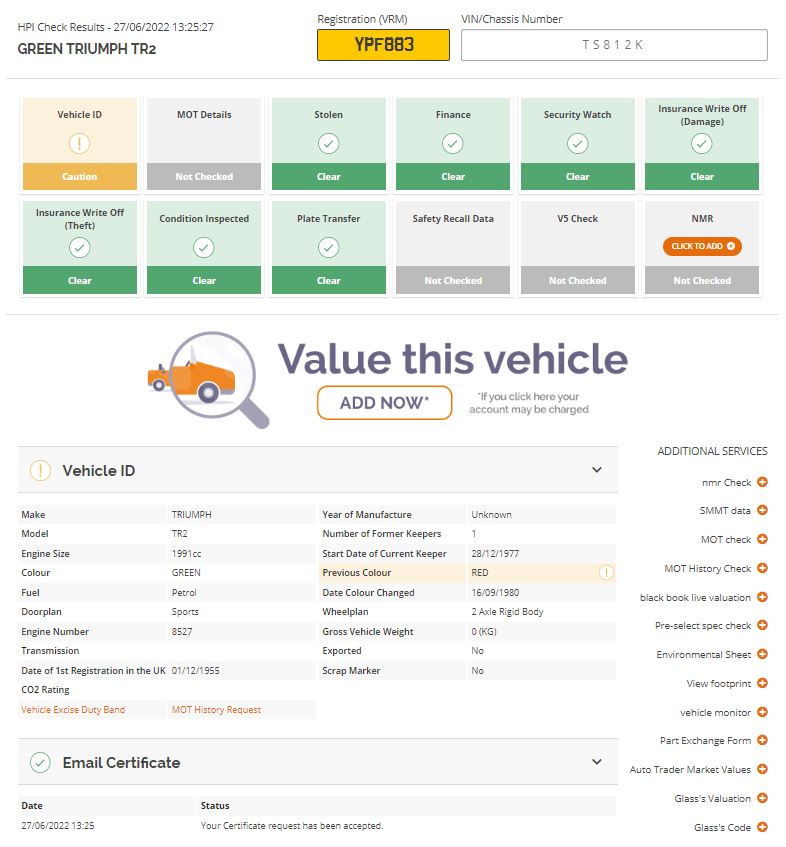
Task: Click Auto Trader Market Values text link
Action: coord(690,769)
